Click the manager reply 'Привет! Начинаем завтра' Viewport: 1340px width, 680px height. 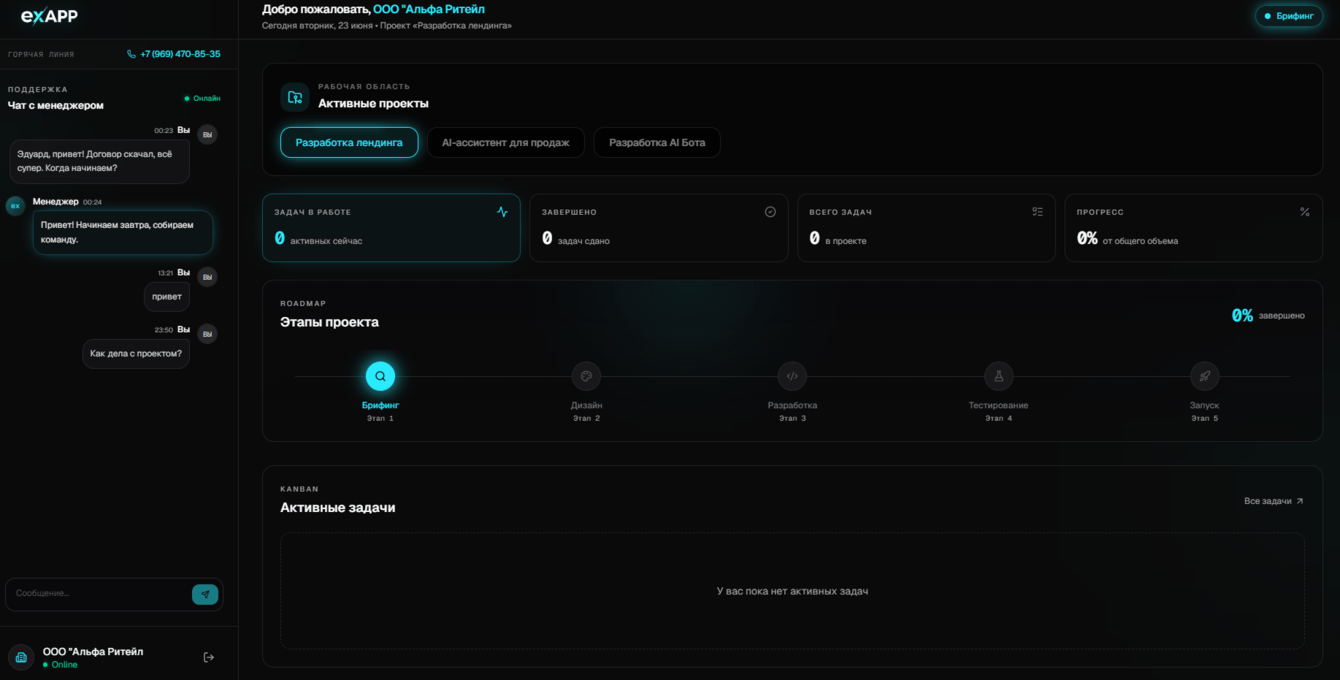click(123, 232)
